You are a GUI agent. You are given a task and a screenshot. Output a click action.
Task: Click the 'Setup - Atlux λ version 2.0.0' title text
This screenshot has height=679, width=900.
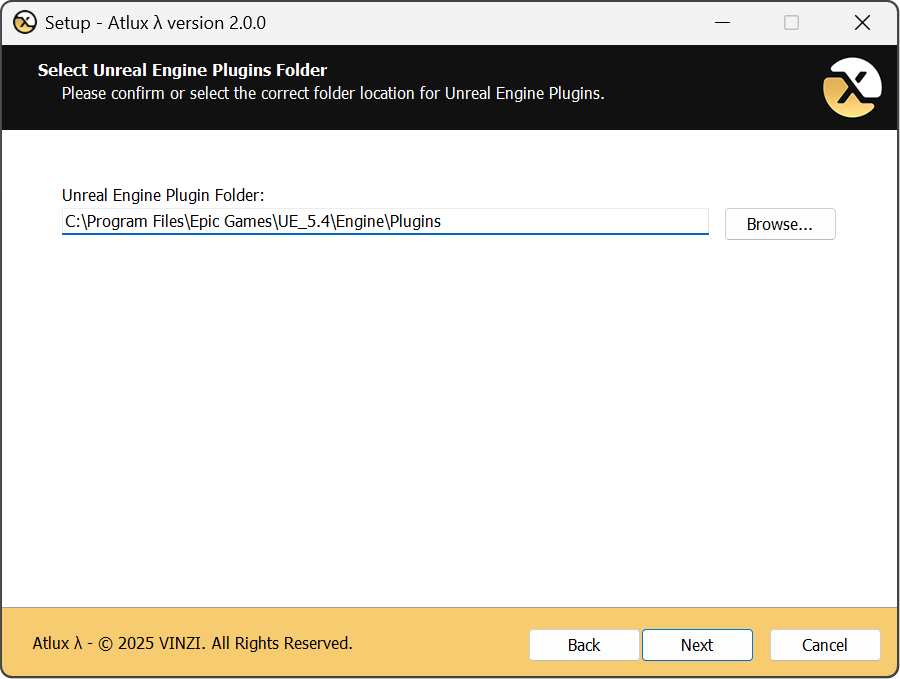point(155,22)
